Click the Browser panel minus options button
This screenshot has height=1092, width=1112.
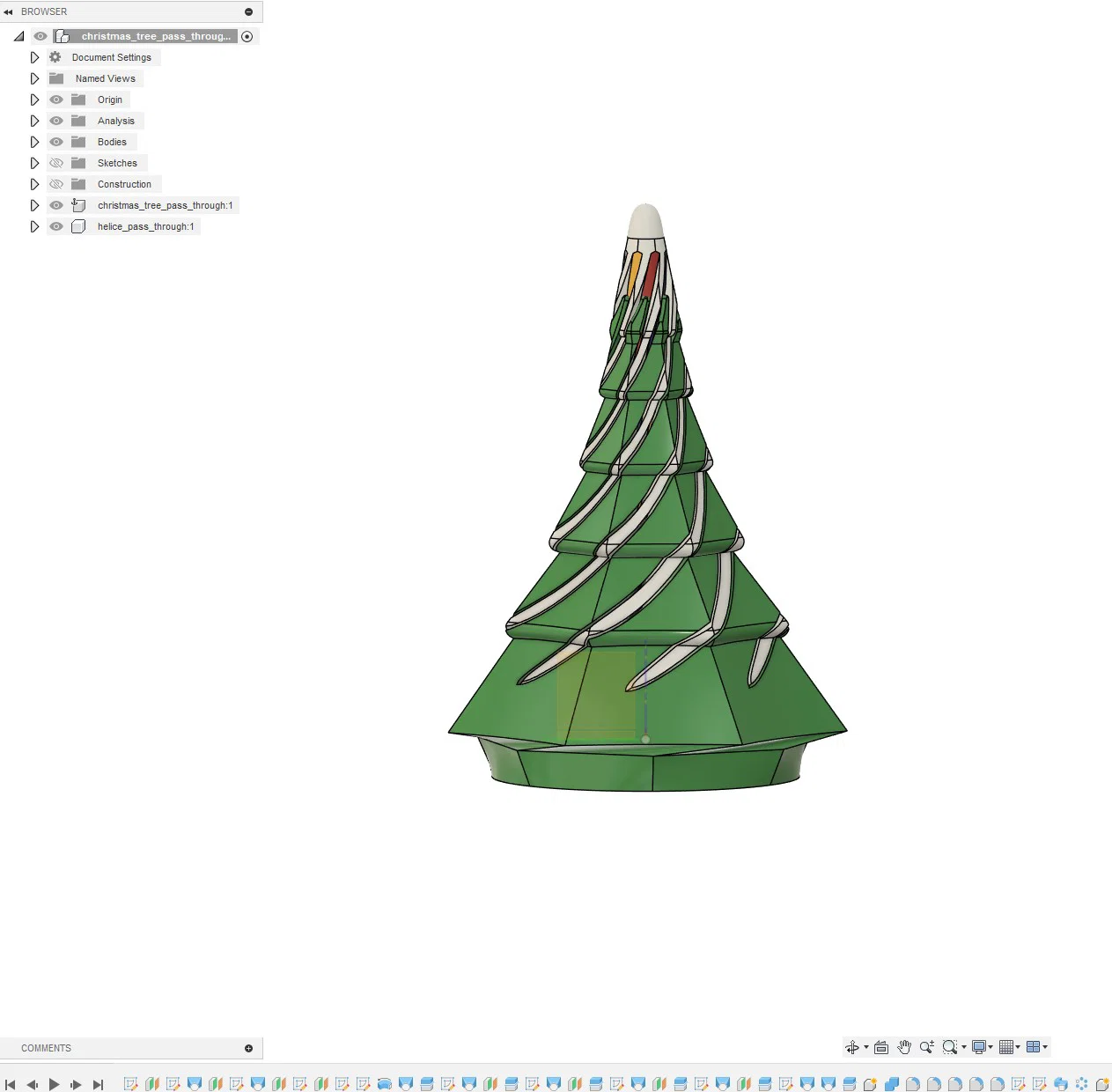click(248, 11)
